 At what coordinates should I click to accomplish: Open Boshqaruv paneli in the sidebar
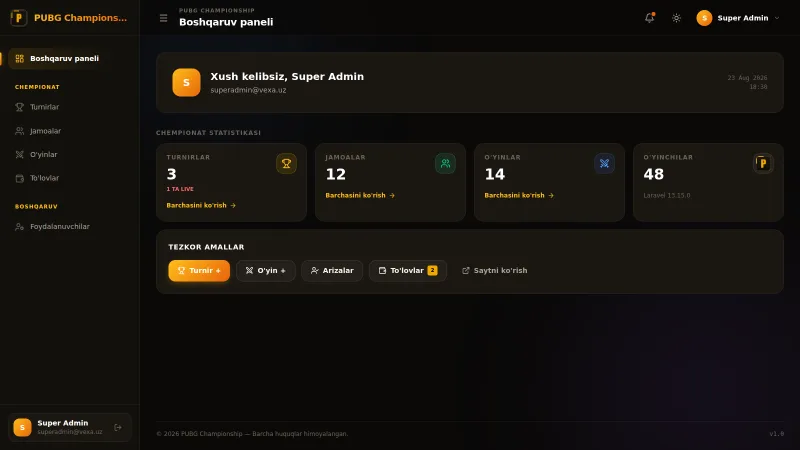click(x=64, y=59)
